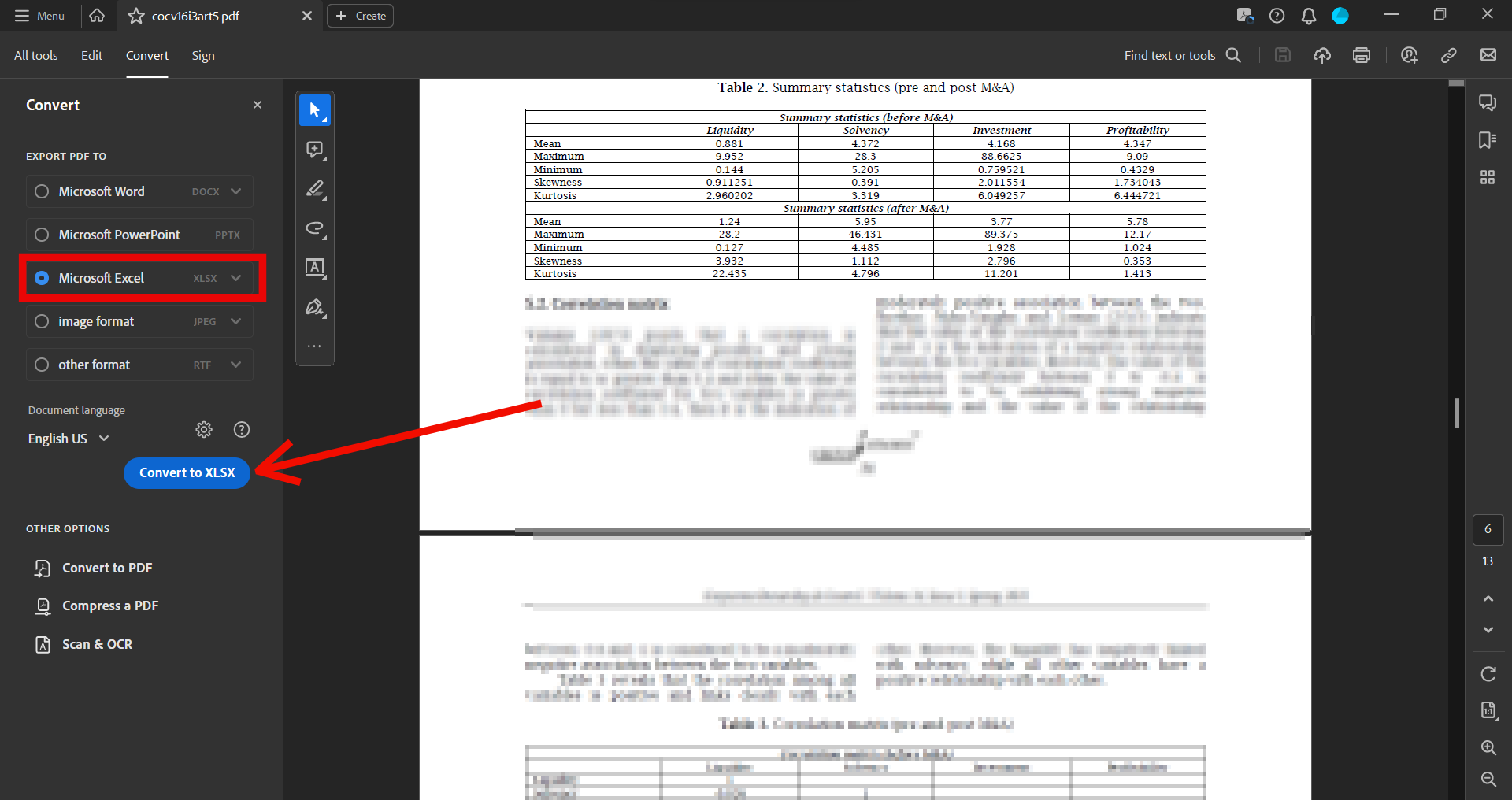The height and width of the screenshot is (800, 1512).
Task: Open the Draw freehand tool
Action: tap(314, 228)
